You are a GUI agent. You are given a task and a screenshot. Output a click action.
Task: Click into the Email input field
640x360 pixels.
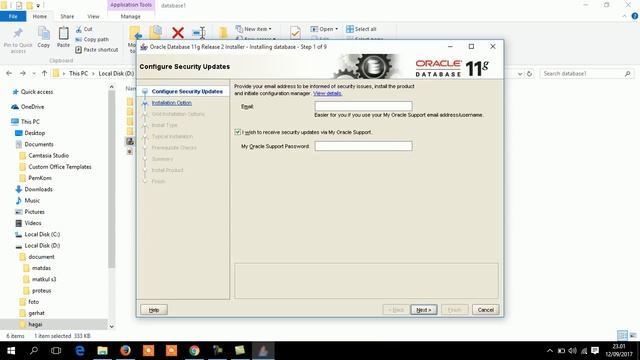pos(363,106)
